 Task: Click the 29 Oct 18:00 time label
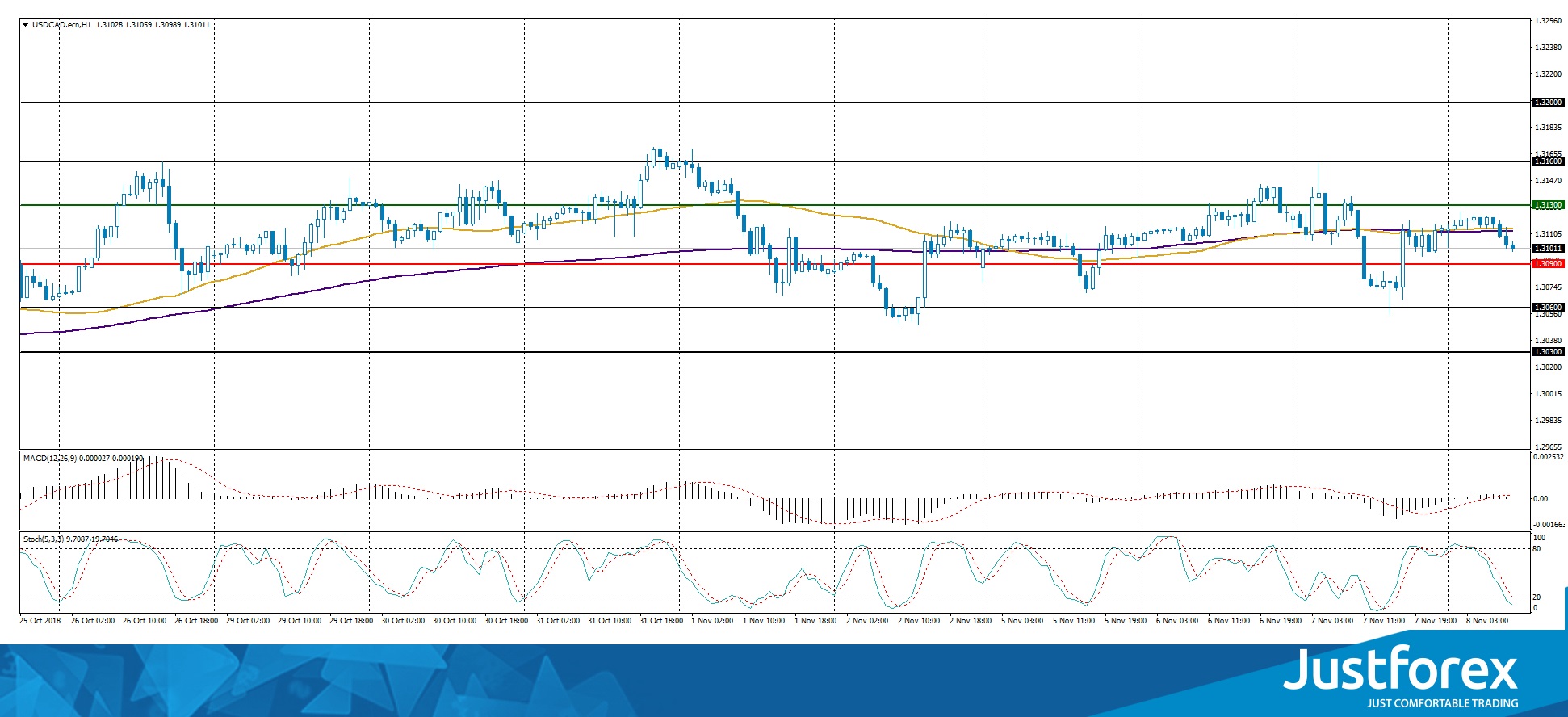click(x=351, y=621)
